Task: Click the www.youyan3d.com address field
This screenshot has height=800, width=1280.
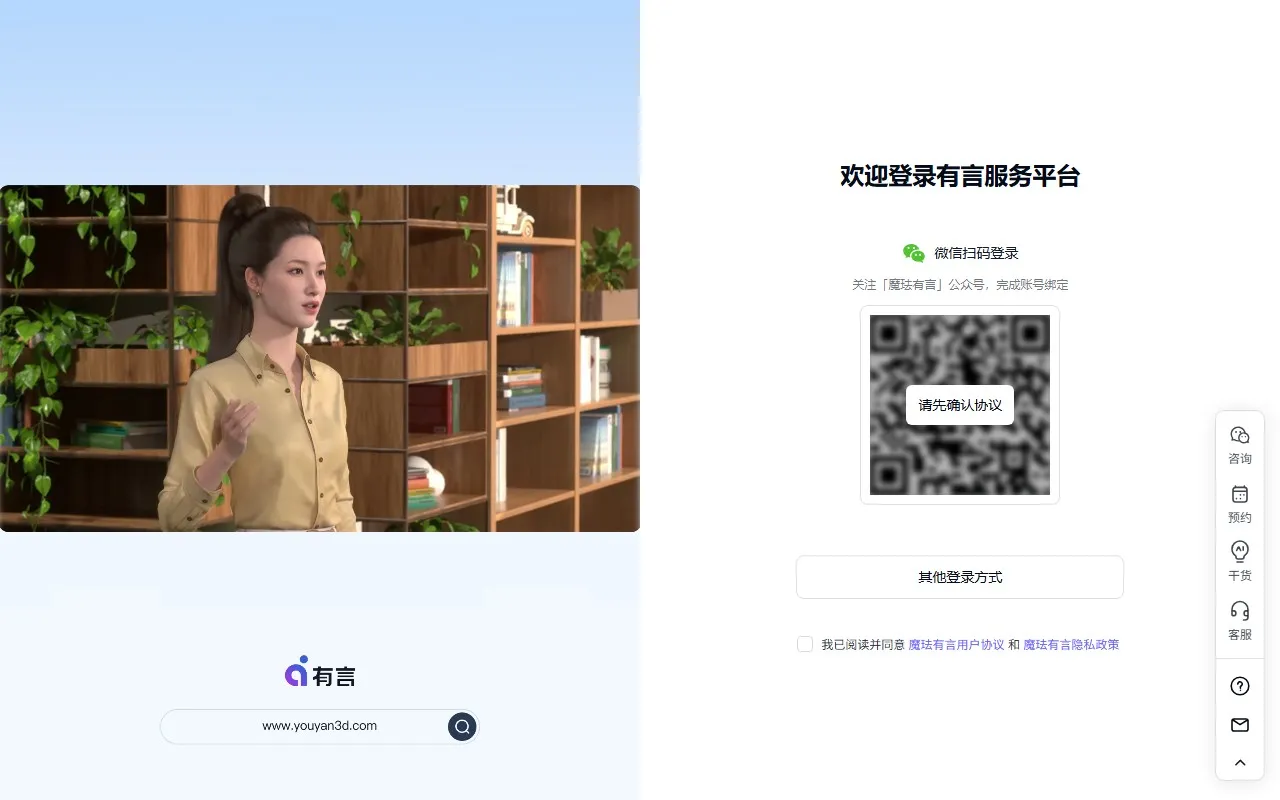Action: (318, 726)
